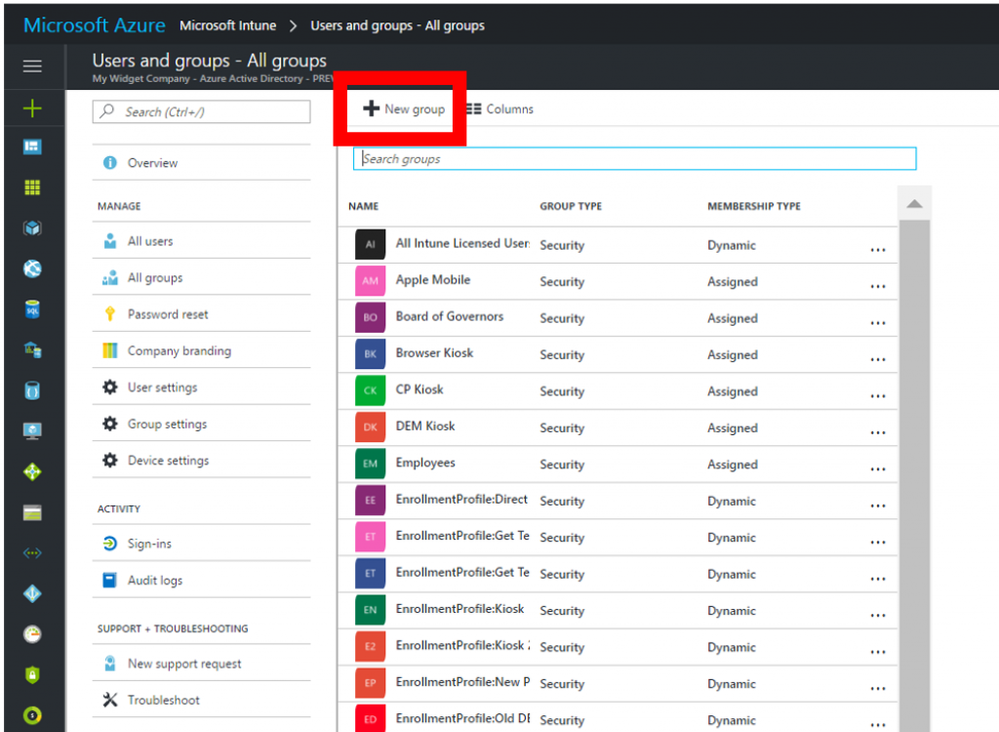Open Overview in the left menu
Image resolution: width=999 pixels, height=732 pixels.
[x=201, y=163]
